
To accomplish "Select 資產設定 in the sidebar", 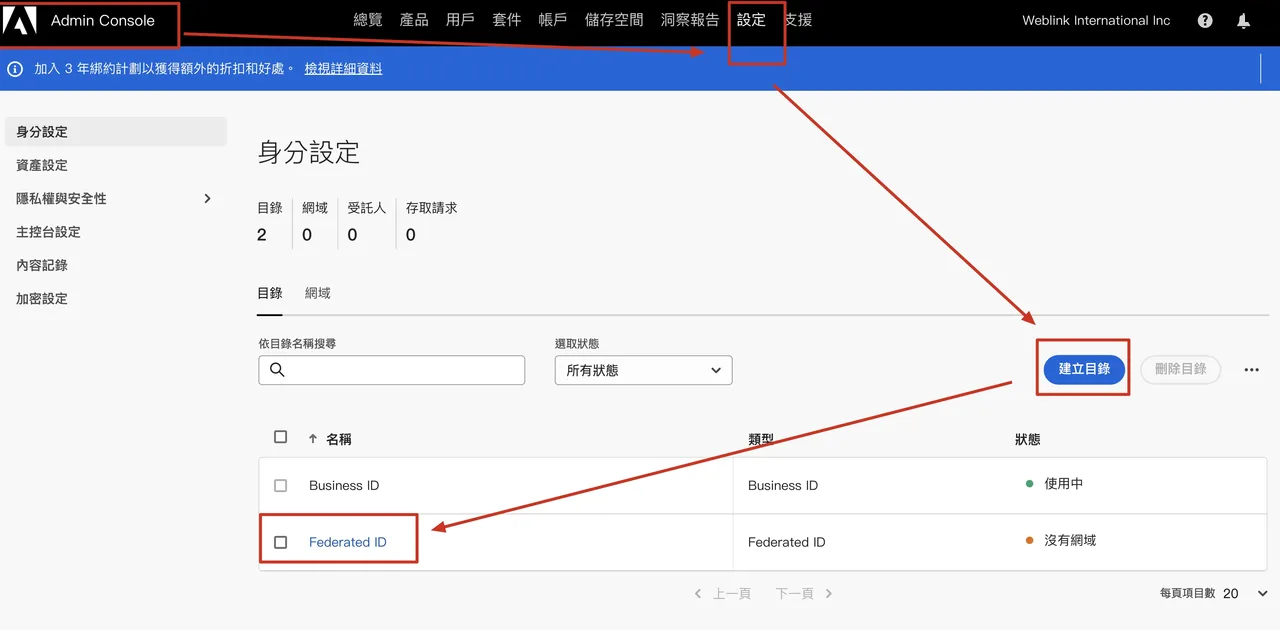I will (x=42, y=165).
